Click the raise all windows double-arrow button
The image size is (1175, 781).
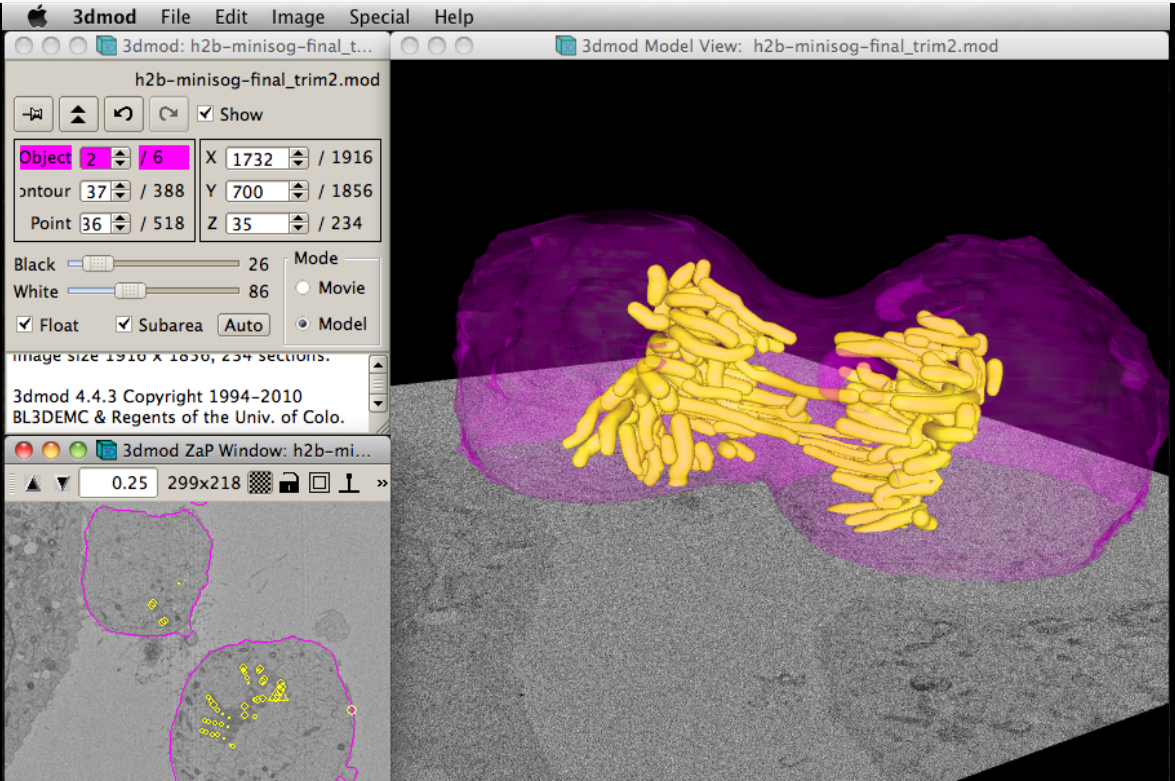point(78,114)
